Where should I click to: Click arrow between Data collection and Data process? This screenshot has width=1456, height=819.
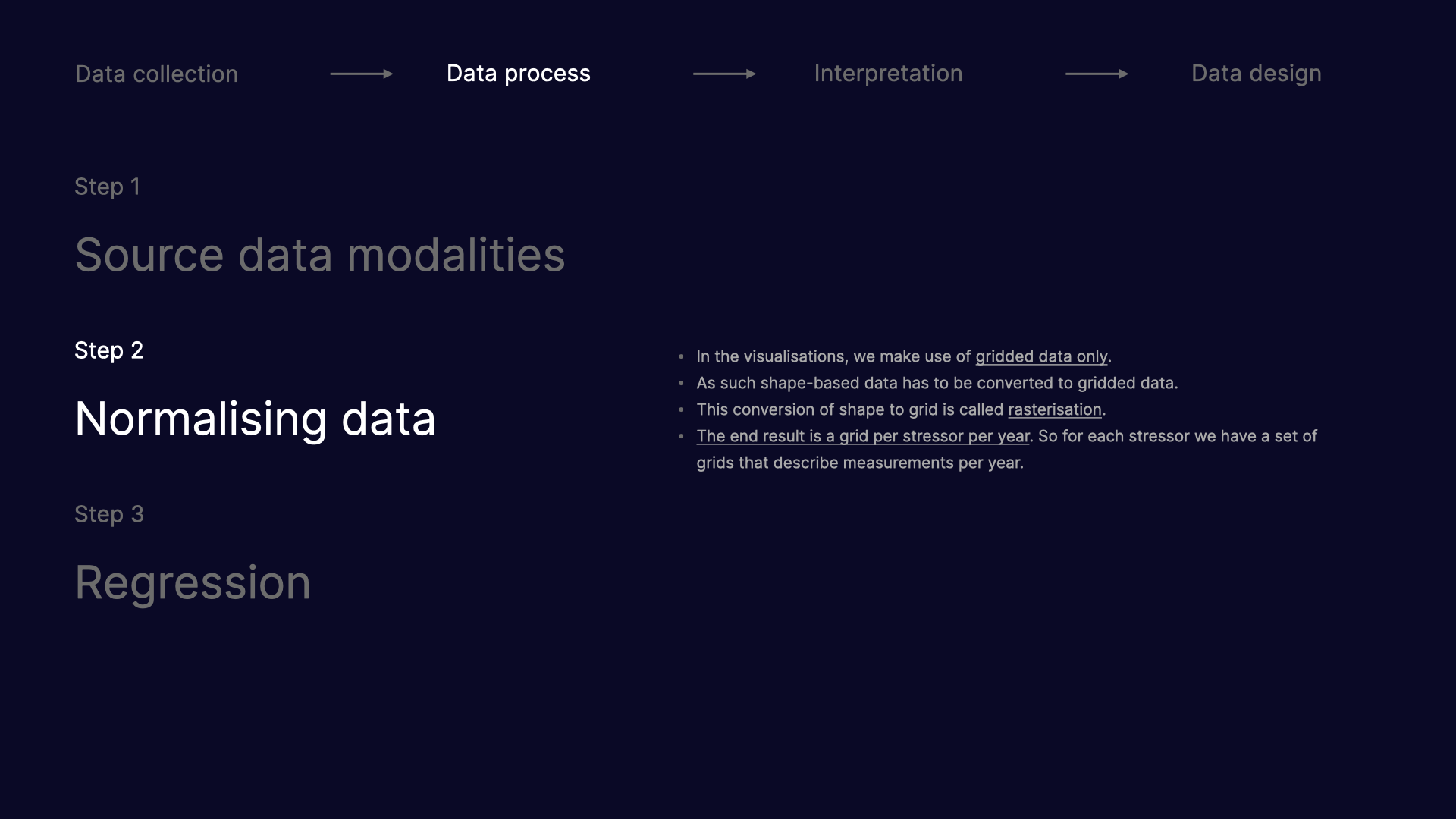click(x=362, y=74)
